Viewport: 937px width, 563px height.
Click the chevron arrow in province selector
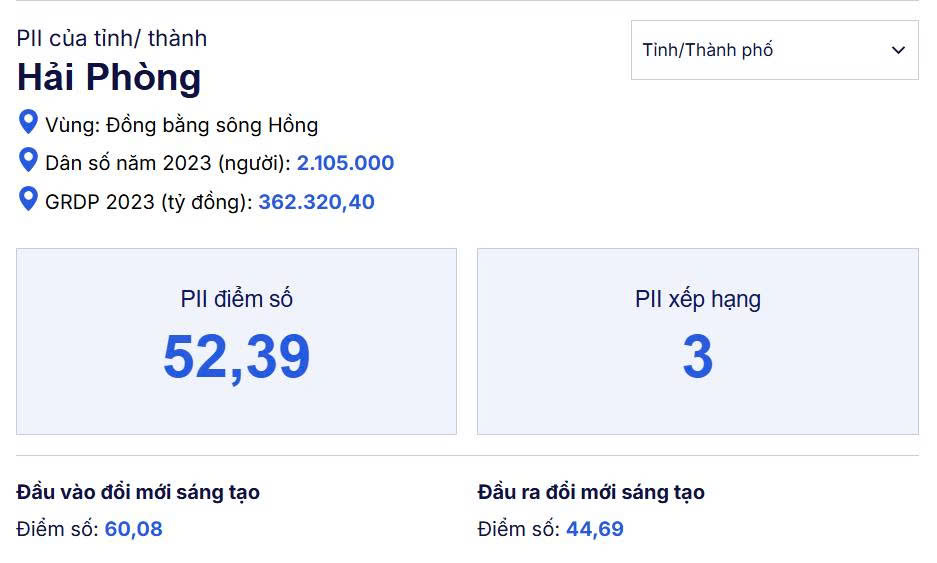coord(898,50)
